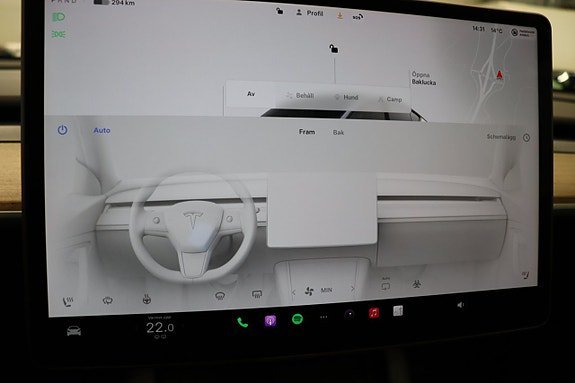Open vehicle controls with the car icon
575x383 pixels.
coord(74,331)
